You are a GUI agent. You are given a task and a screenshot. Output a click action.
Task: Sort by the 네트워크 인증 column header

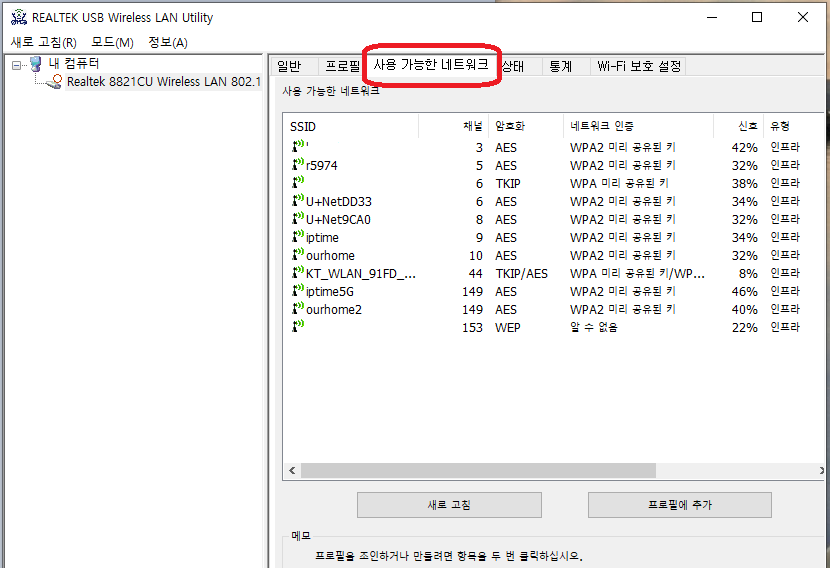[x=638, y=126]
